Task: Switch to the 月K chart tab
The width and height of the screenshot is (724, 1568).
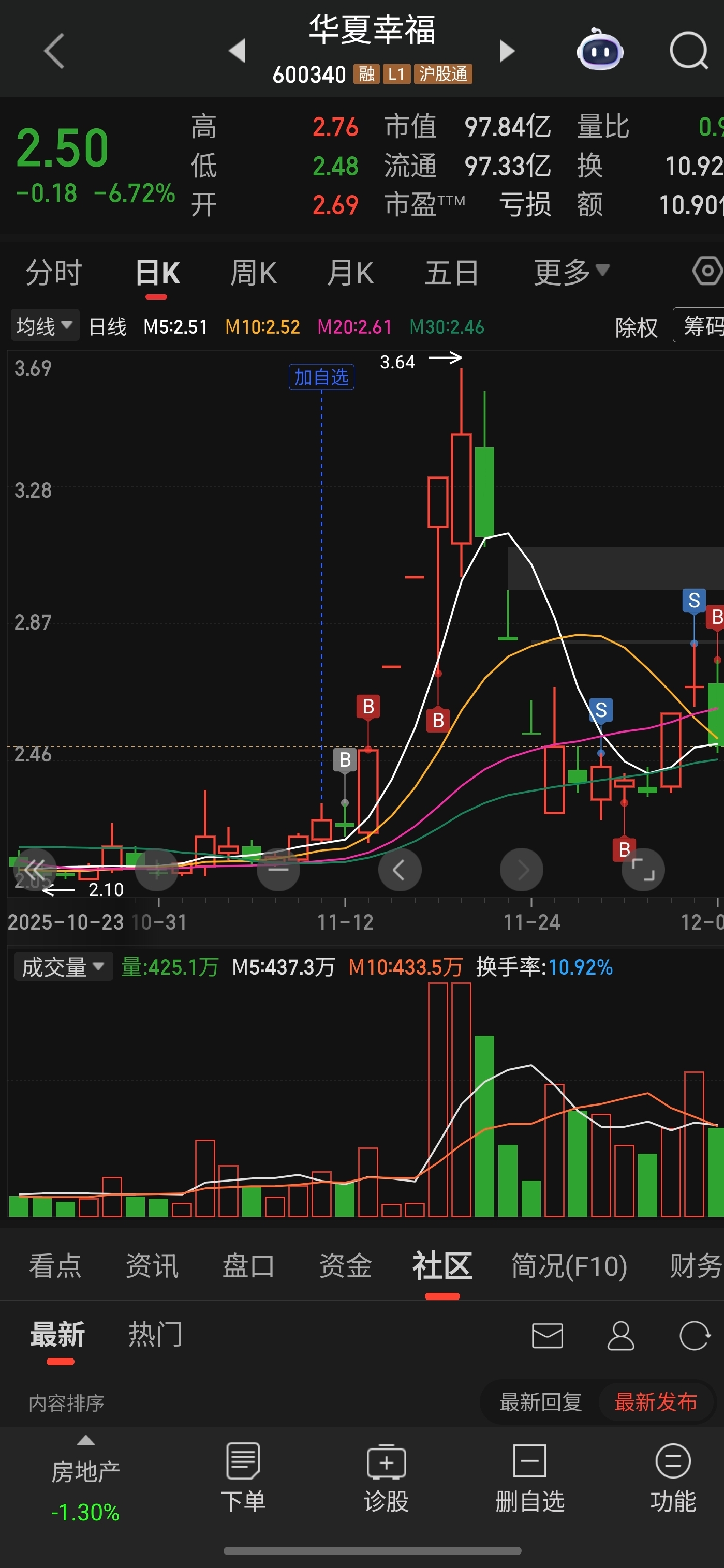Action: [x=350, y=272]
